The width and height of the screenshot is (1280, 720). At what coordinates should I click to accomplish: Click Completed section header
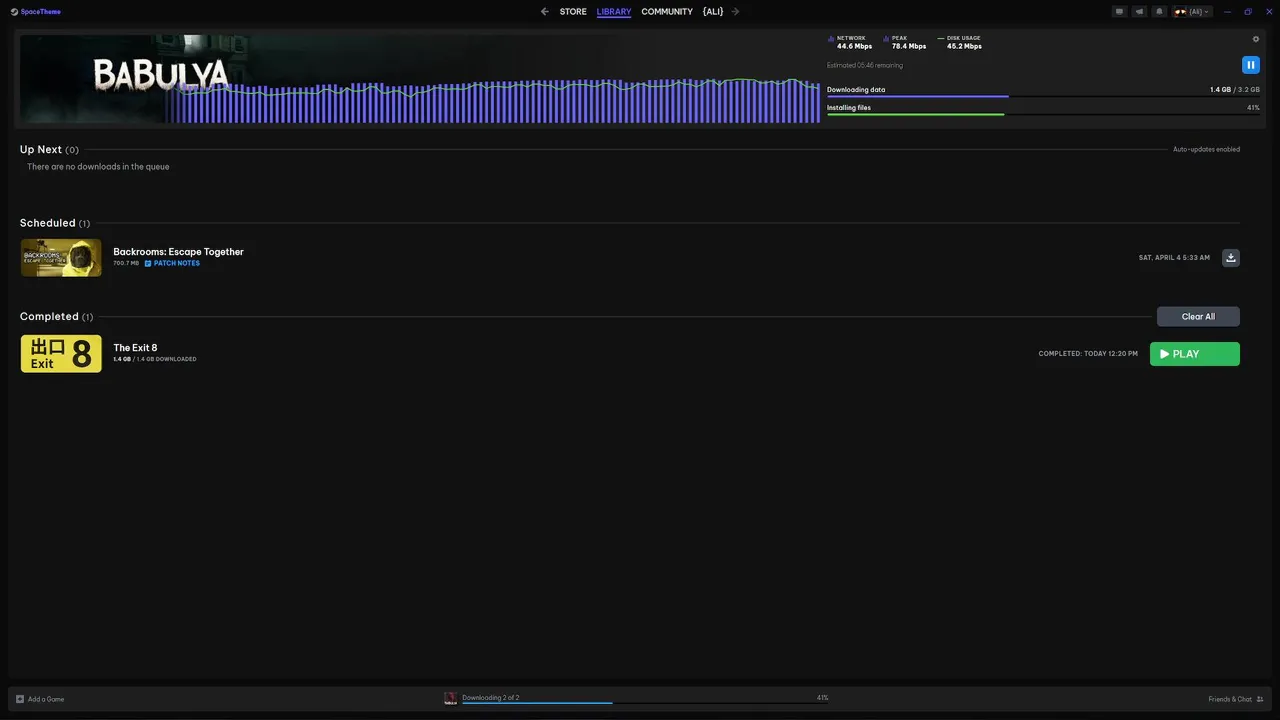(x=57, y=317)
